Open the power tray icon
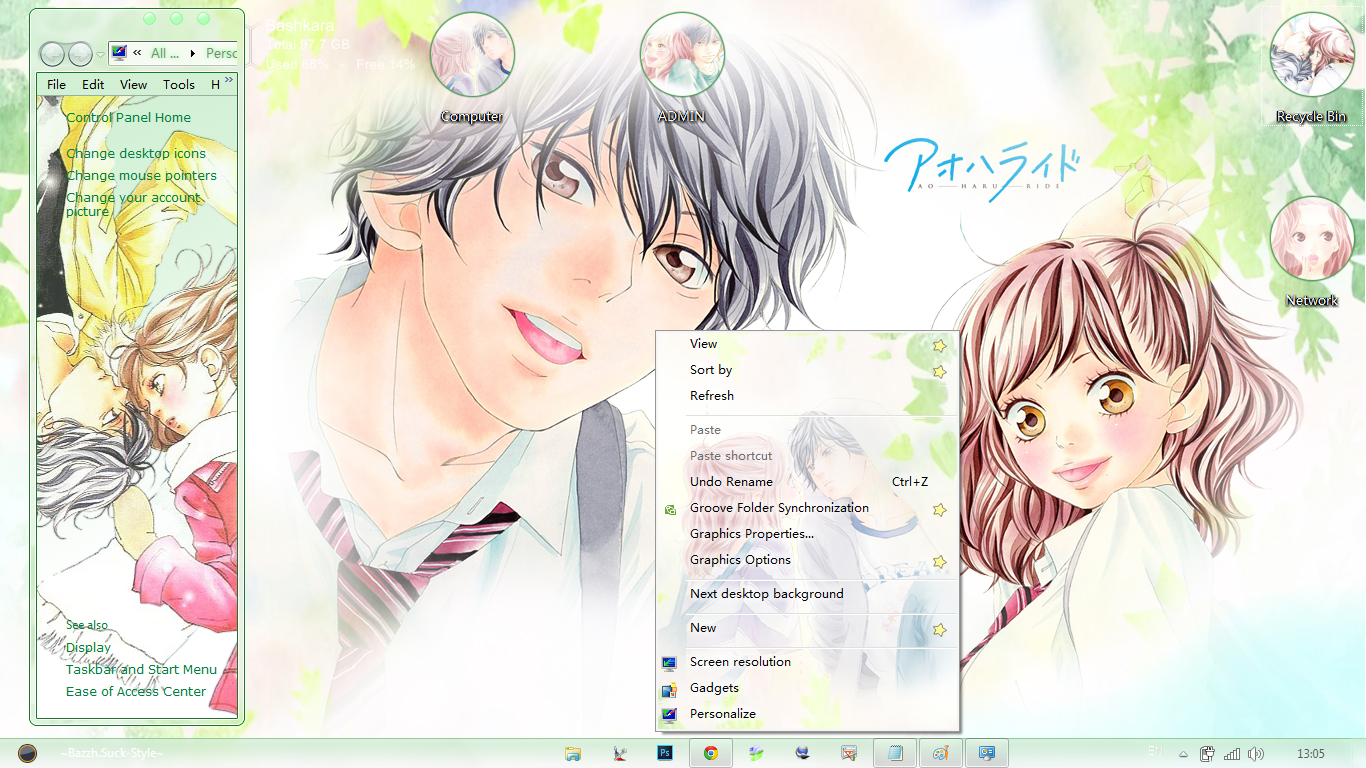The image size is (1366, 768). (x=1208, y=754)
